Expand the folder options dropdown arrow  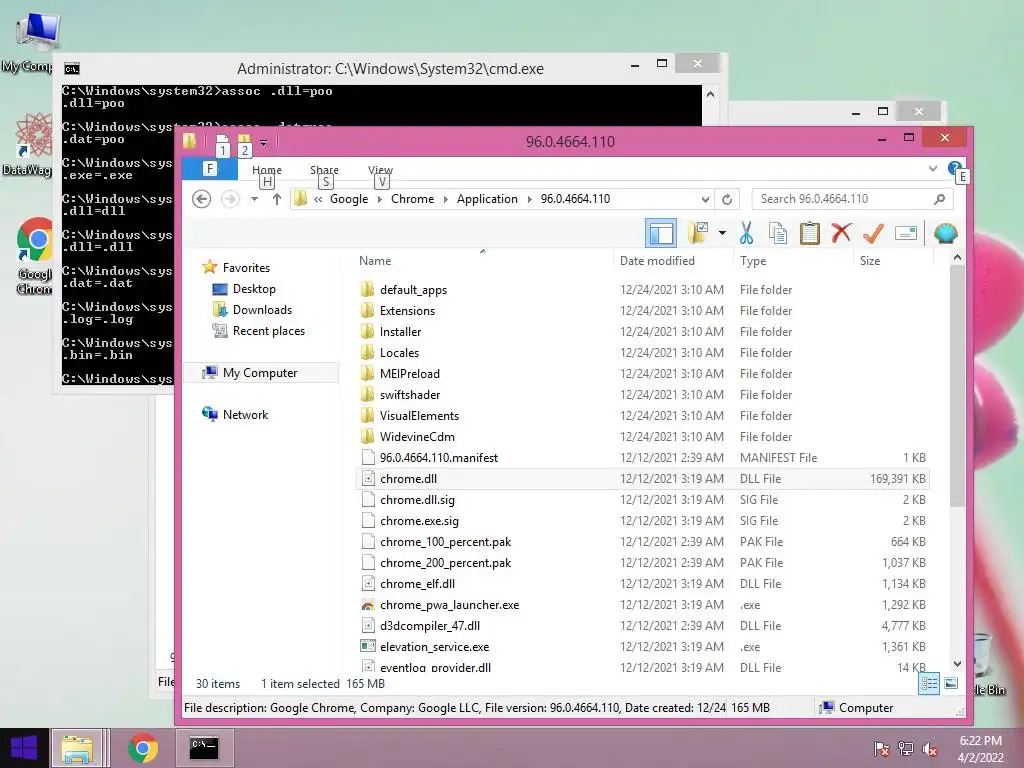[722, 233]
